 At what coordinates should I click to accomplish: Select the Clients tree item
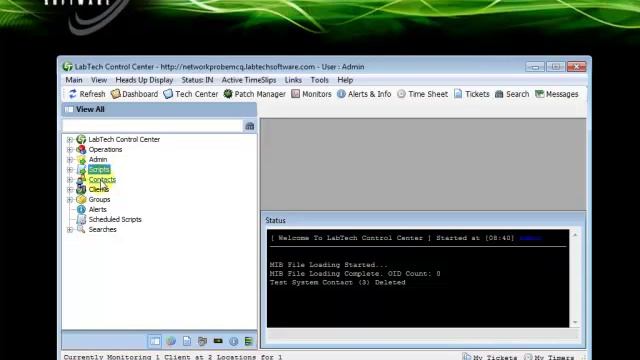pyautogui.click(x=99, y=190)
